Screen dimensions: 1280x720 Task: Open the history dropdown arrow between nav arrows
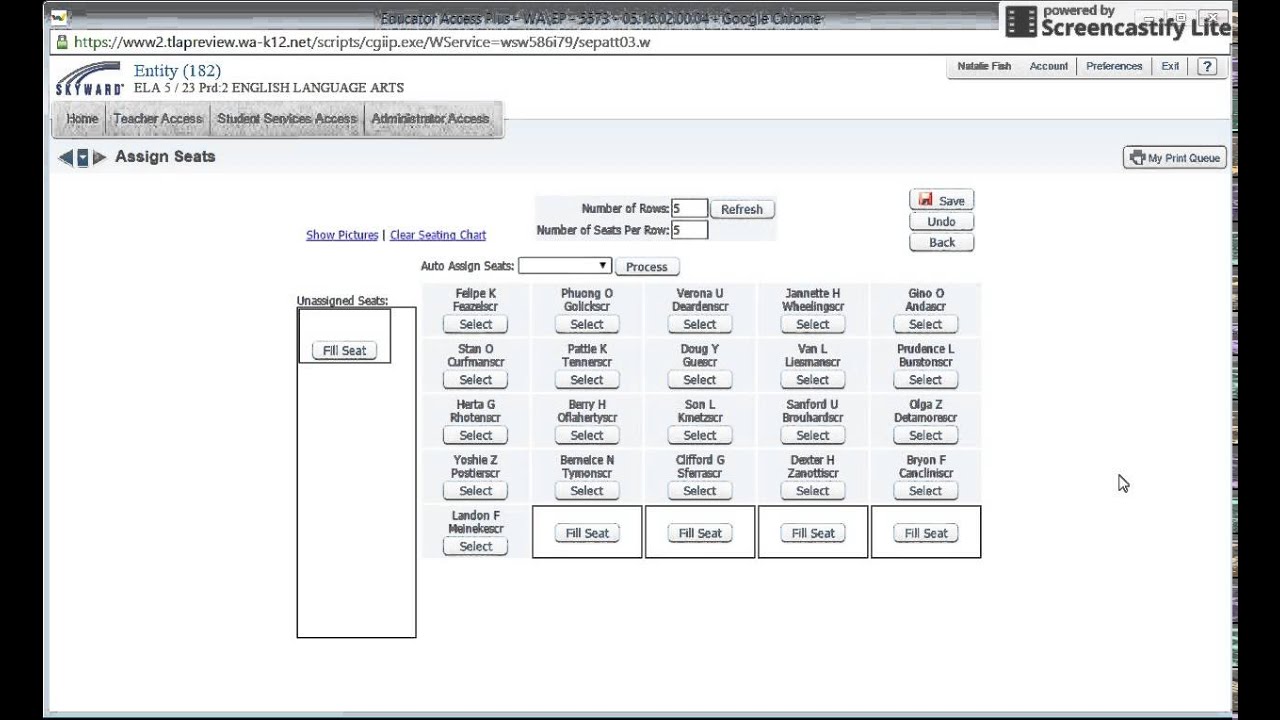(x=83, y=157)
